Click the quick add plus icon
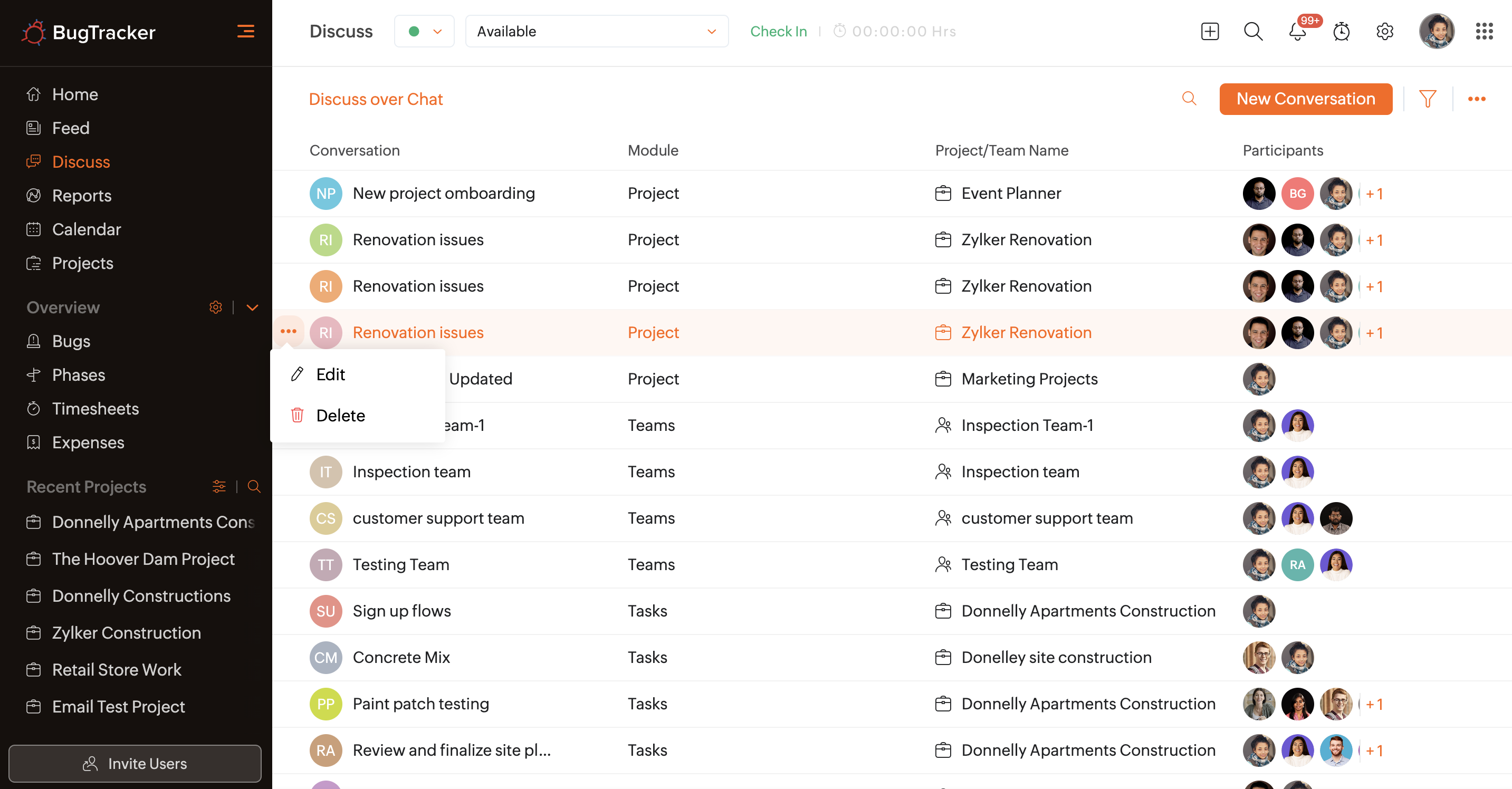1512x789 pixels. coord(1210,32)
